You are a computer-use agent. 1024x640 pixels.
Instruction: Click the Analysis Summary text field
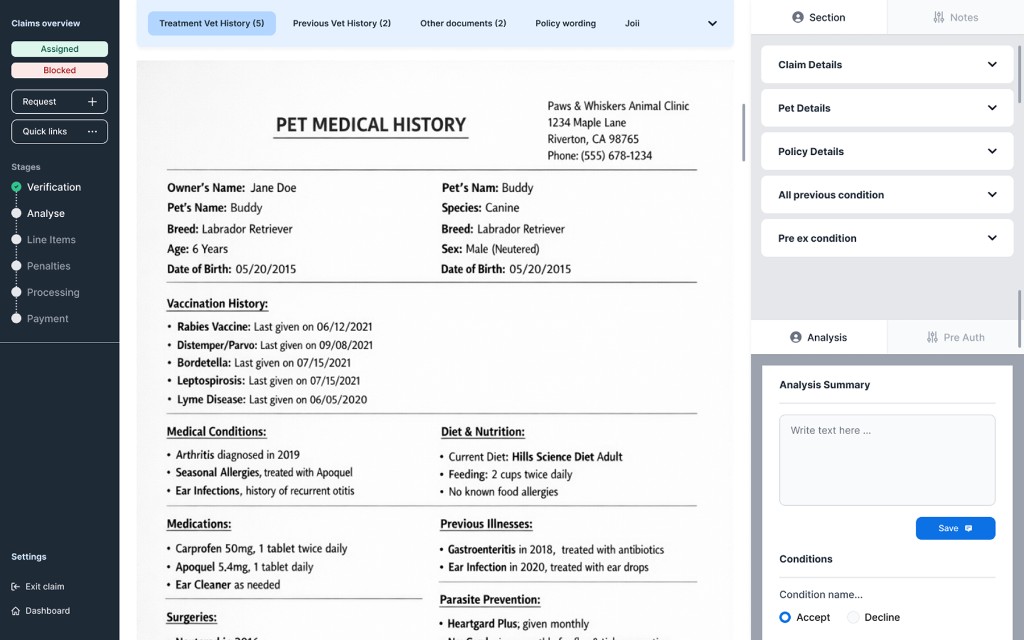point(887,460)
